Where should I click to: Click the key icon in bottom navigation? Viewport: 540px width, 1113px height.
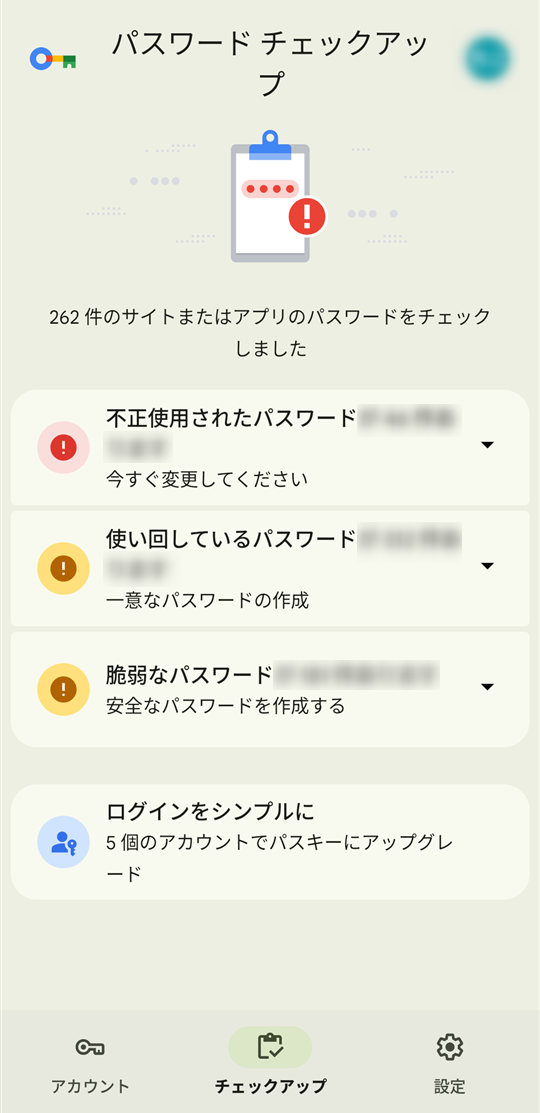[90, 1047]
